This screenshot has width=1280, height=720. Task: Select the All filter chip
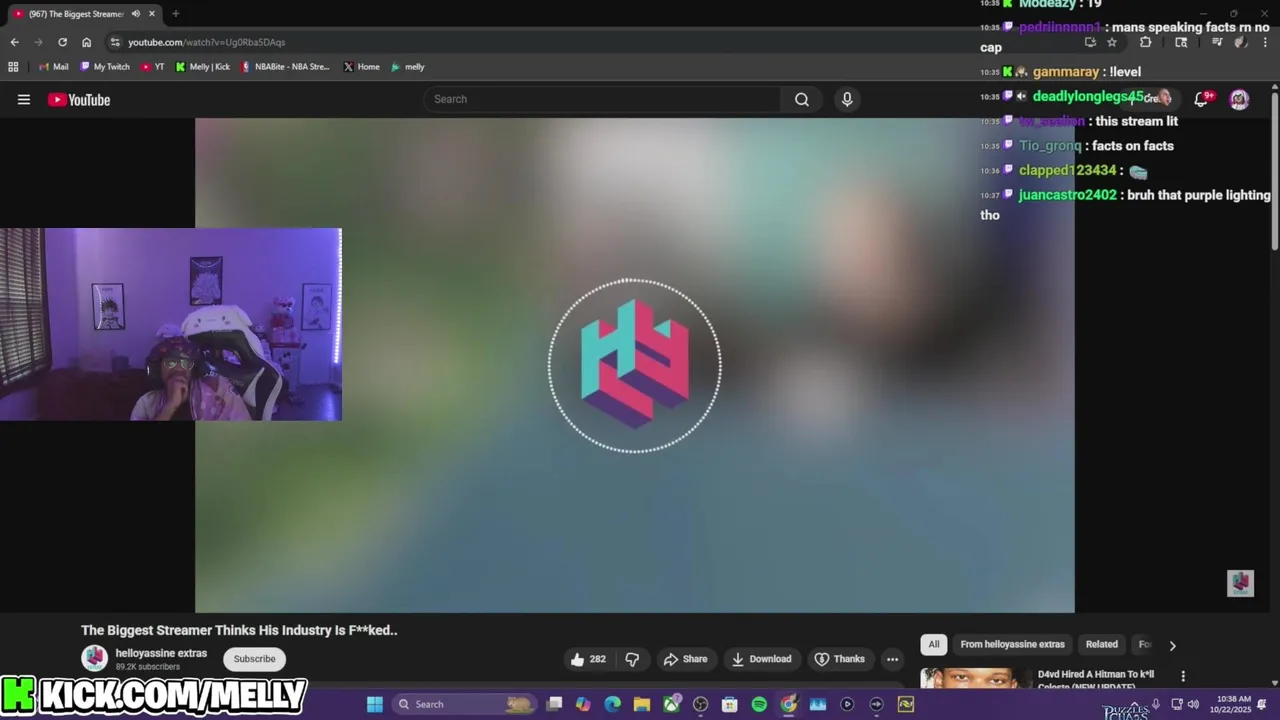pos(934,644)
